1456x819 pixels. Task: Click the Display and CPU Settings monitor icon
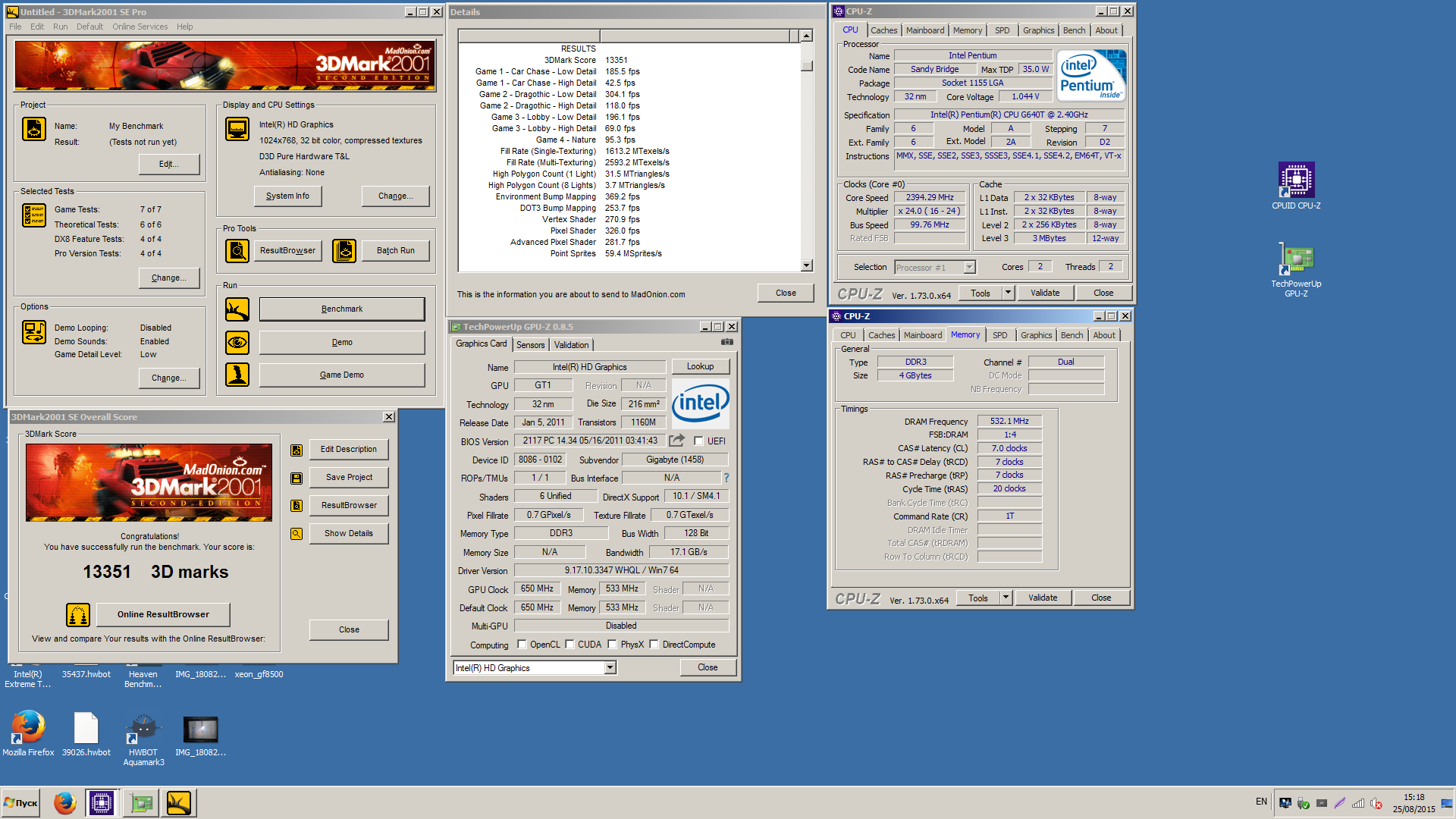click(237, 129)
